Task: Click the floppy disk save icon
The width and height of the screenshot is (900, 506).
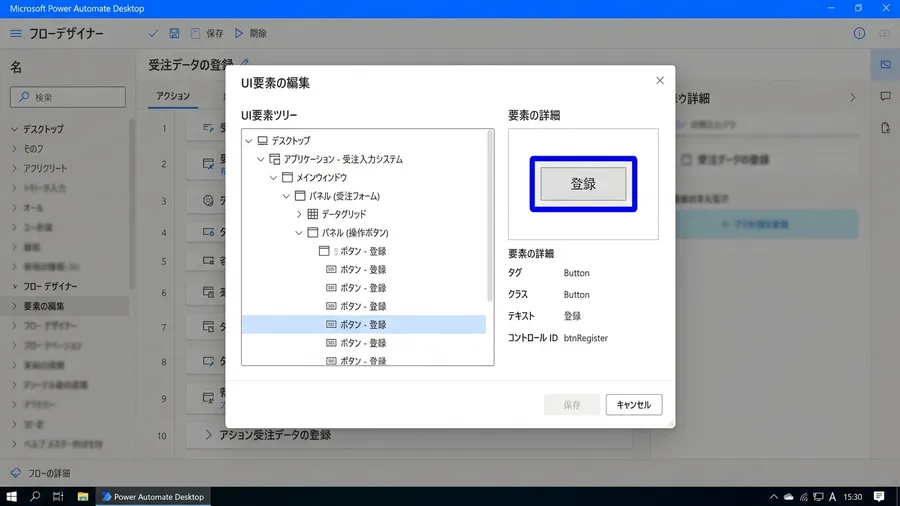Action: coord(174,34)
